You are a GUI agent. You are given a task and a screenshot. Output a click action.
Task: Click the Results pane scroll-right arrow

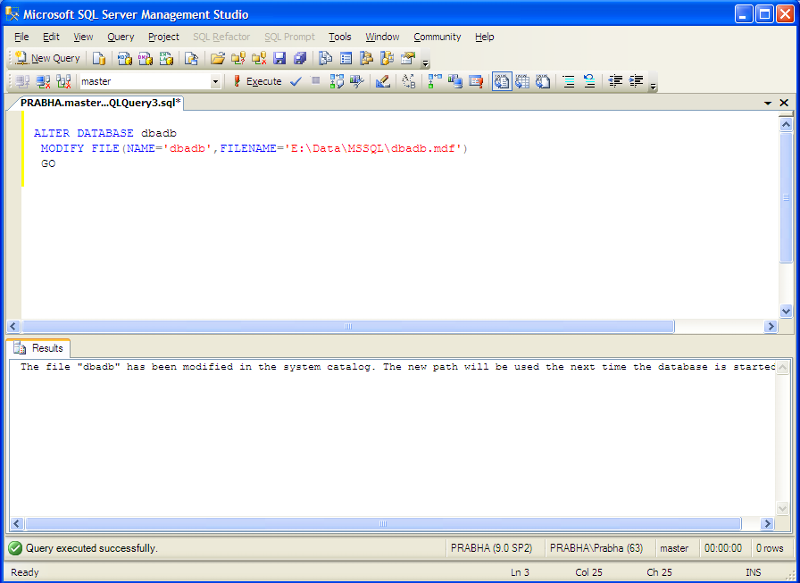pos(767,524)
